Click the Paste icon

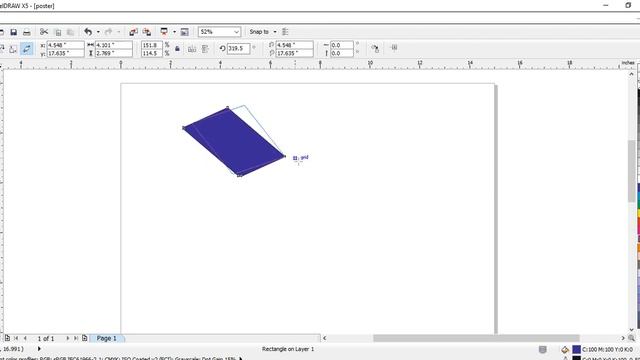[x=70, y=32]
